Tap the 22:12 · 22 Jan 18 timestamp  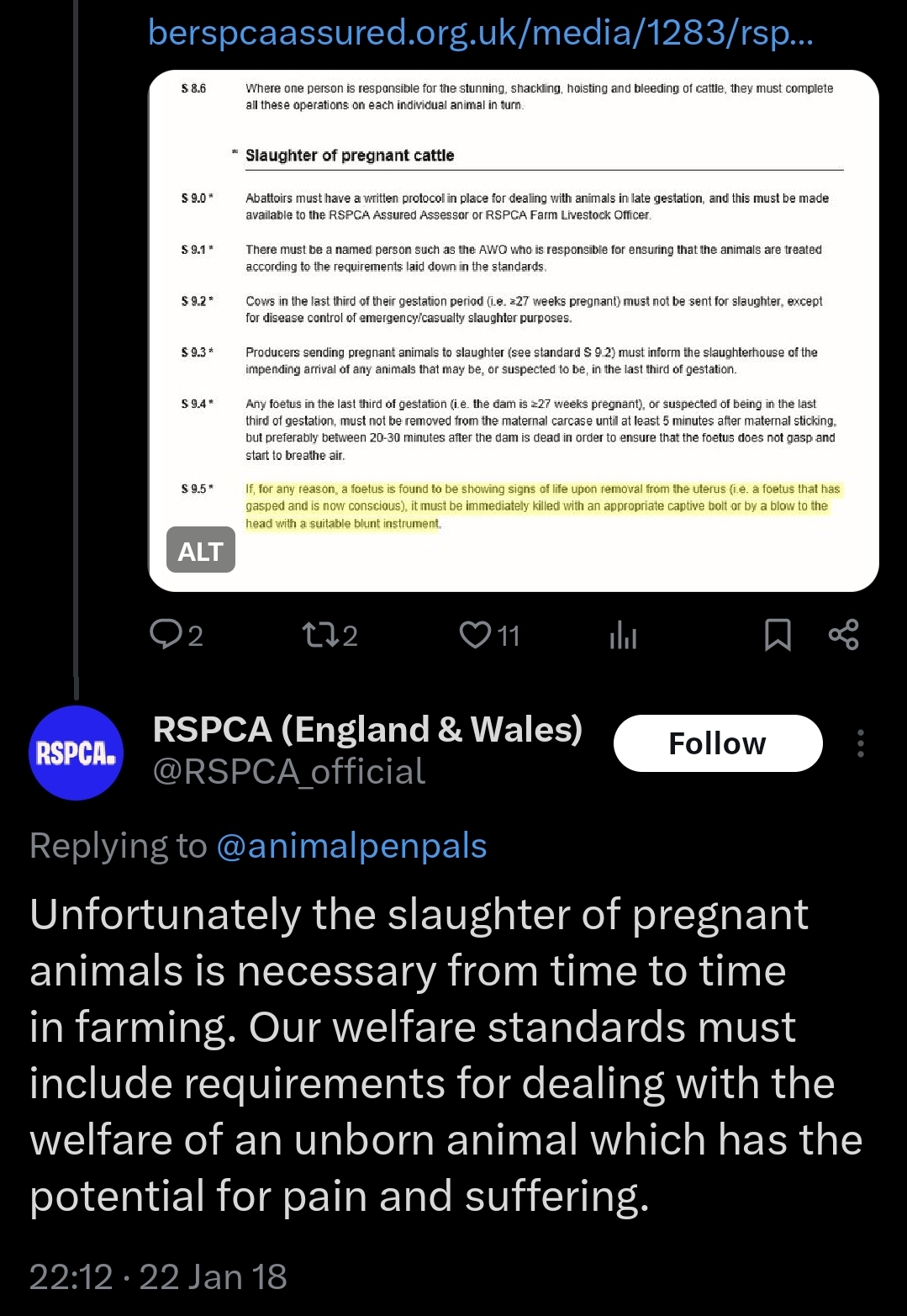158,1276
